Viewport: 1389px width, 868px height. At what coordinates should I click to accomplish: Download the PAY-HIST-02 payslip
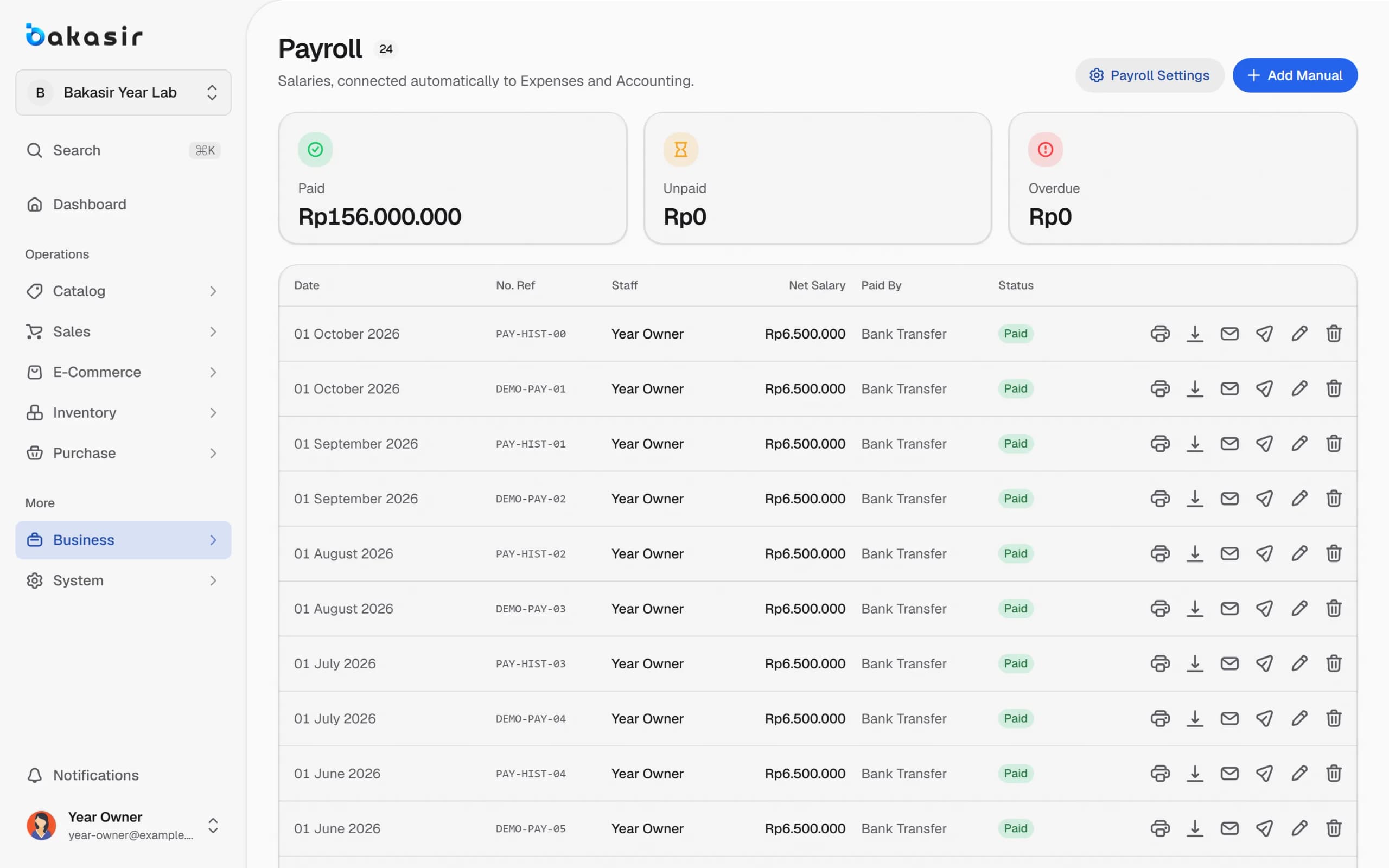click(x=1194, y=553)
